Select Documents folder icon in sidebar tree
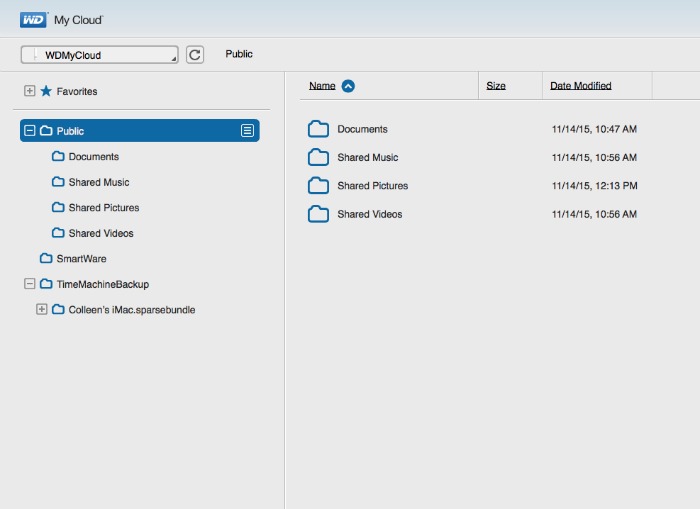700x509 pixels. click(58, 156)
